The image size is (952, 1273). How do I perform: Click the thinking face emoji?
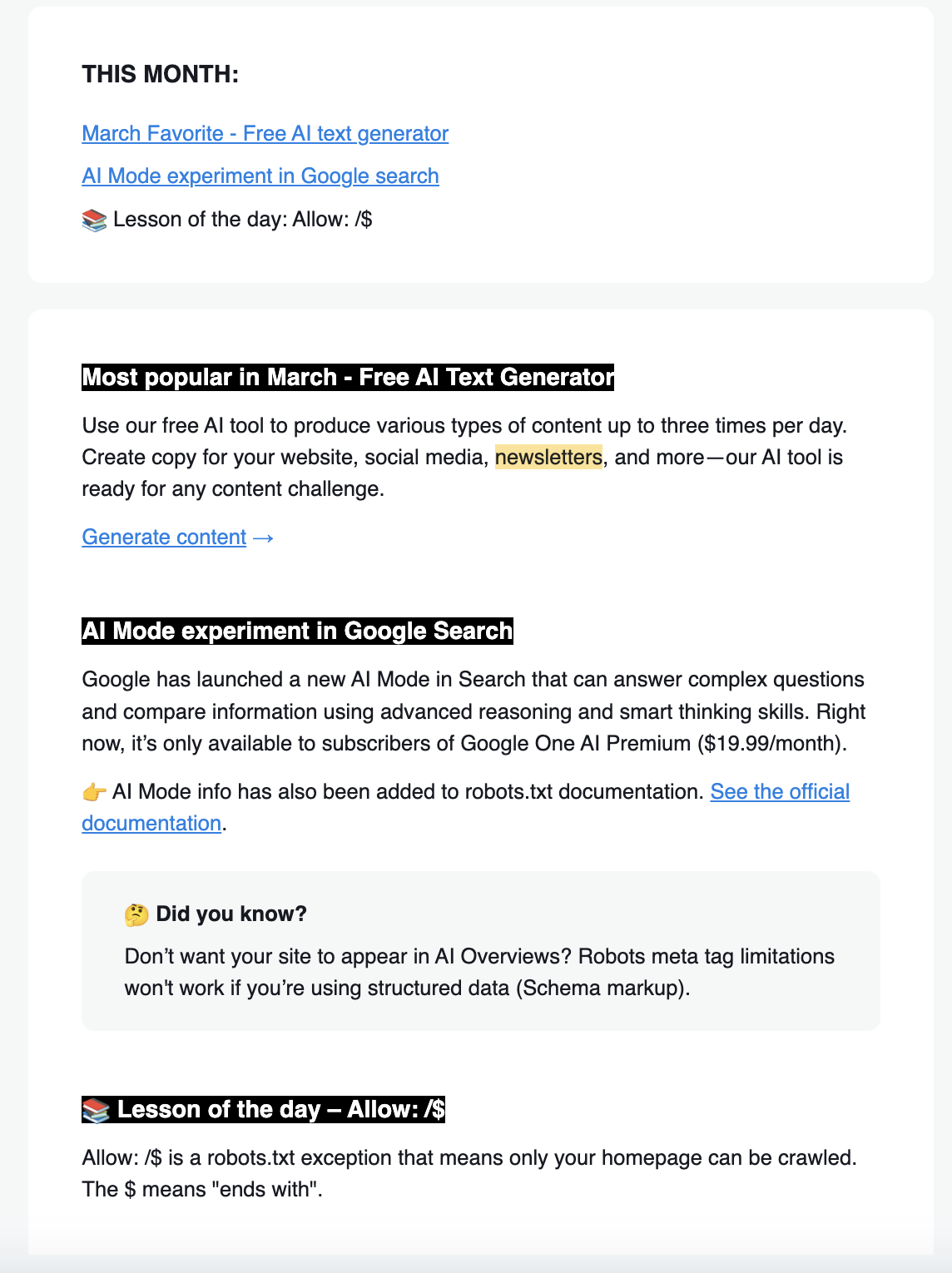(x=136, y=915)
